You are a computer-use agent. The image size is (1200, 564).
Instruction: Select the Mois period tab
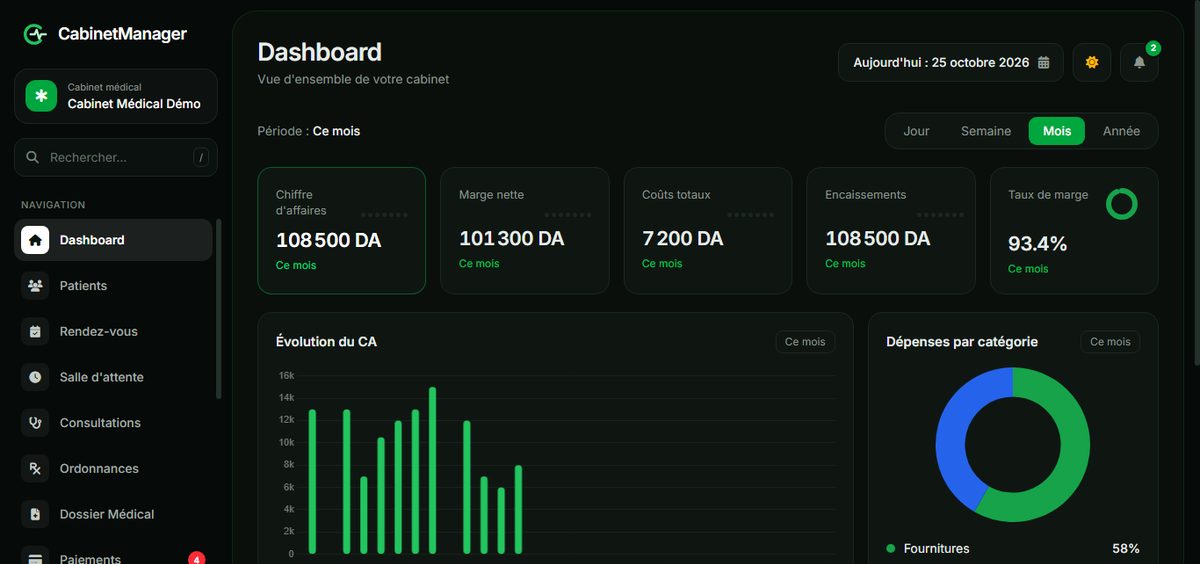(1057, 131)
